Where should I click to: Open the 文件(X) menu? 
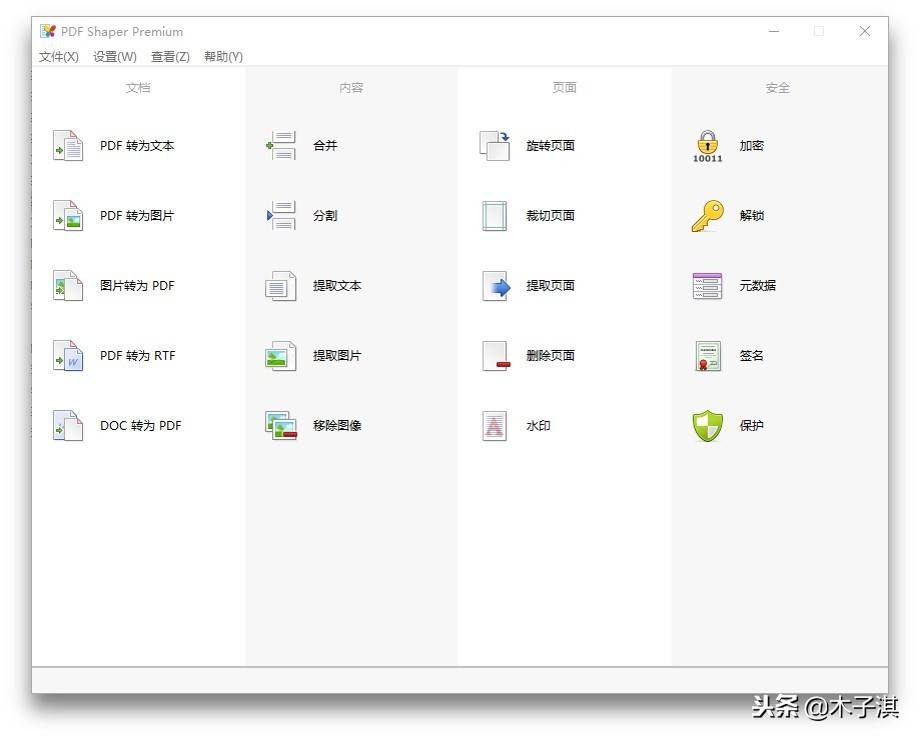pyautogui.click(x=59, y=57)
